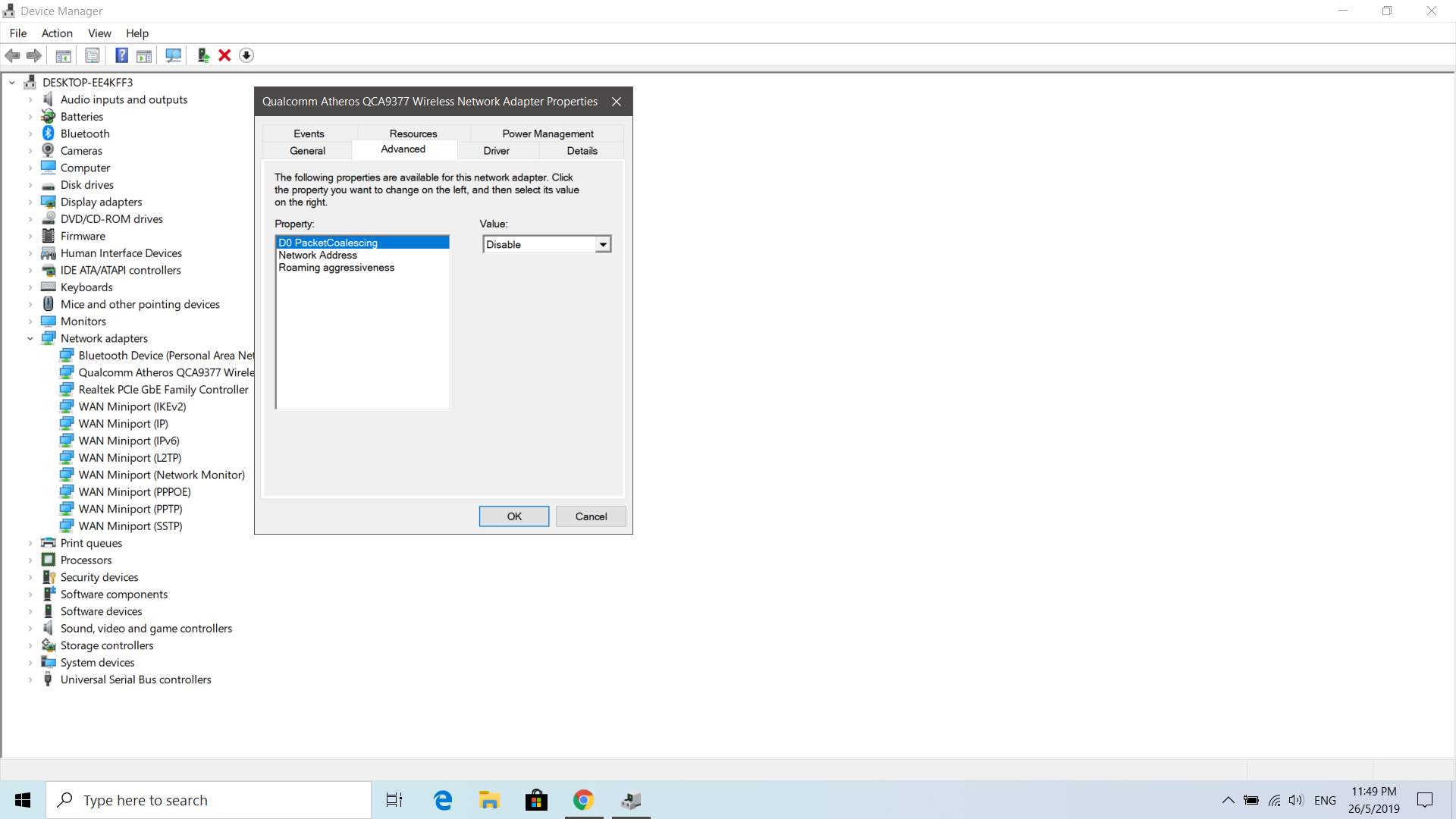Screen dimensions: 1456x819
Task: Click Scan for hardware changes monitor icon
Action: point(174,55)
